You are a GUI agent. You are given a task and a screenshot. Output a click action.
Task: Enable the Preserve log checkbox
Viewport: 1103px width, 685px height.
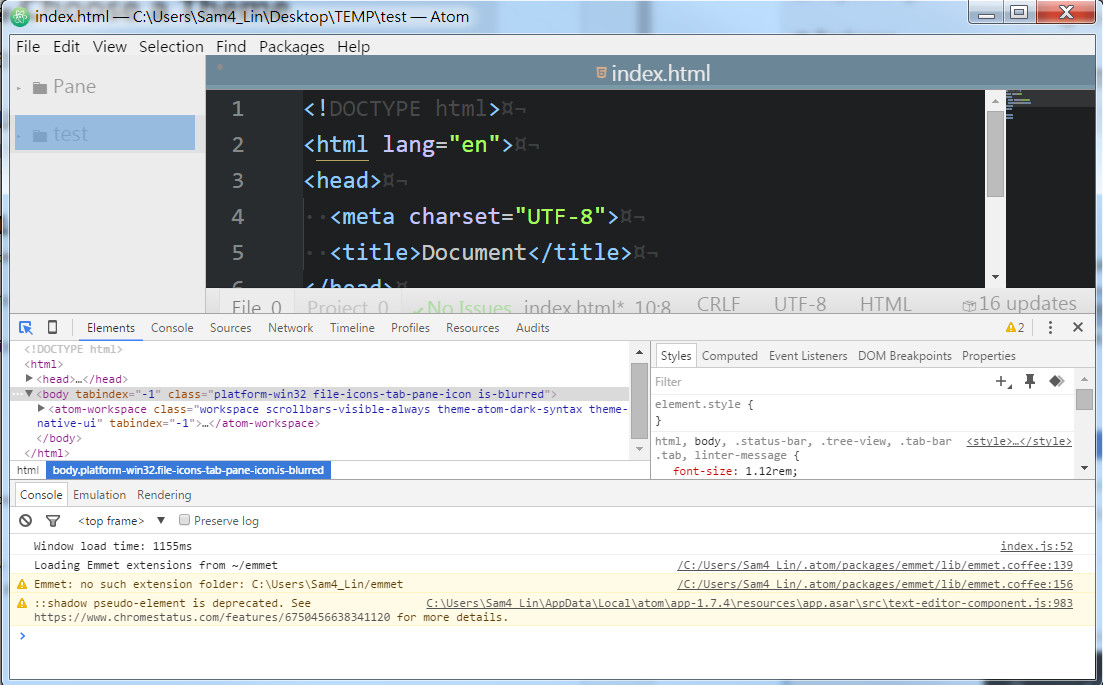[184, 520]
